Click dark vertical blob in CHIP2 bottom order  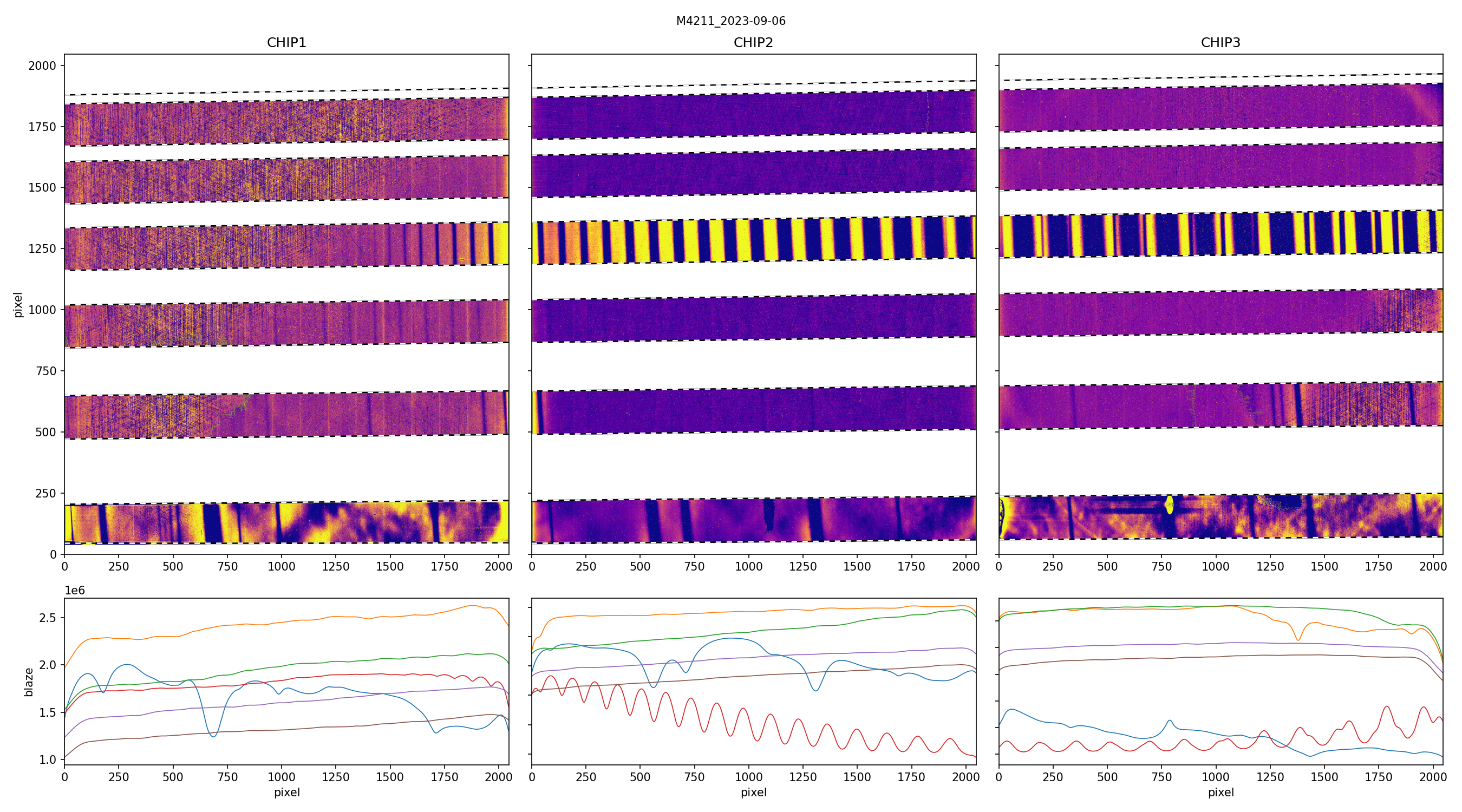coord(768,515)
